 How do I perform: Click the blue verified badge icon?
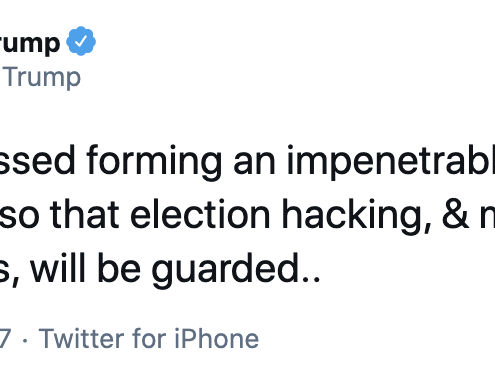81,41
